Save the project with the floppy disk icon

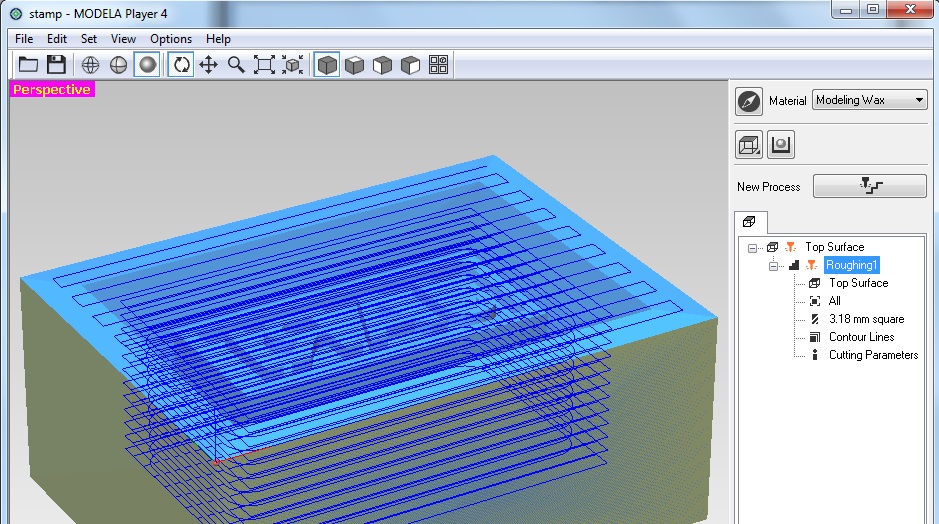pos(56,65)
